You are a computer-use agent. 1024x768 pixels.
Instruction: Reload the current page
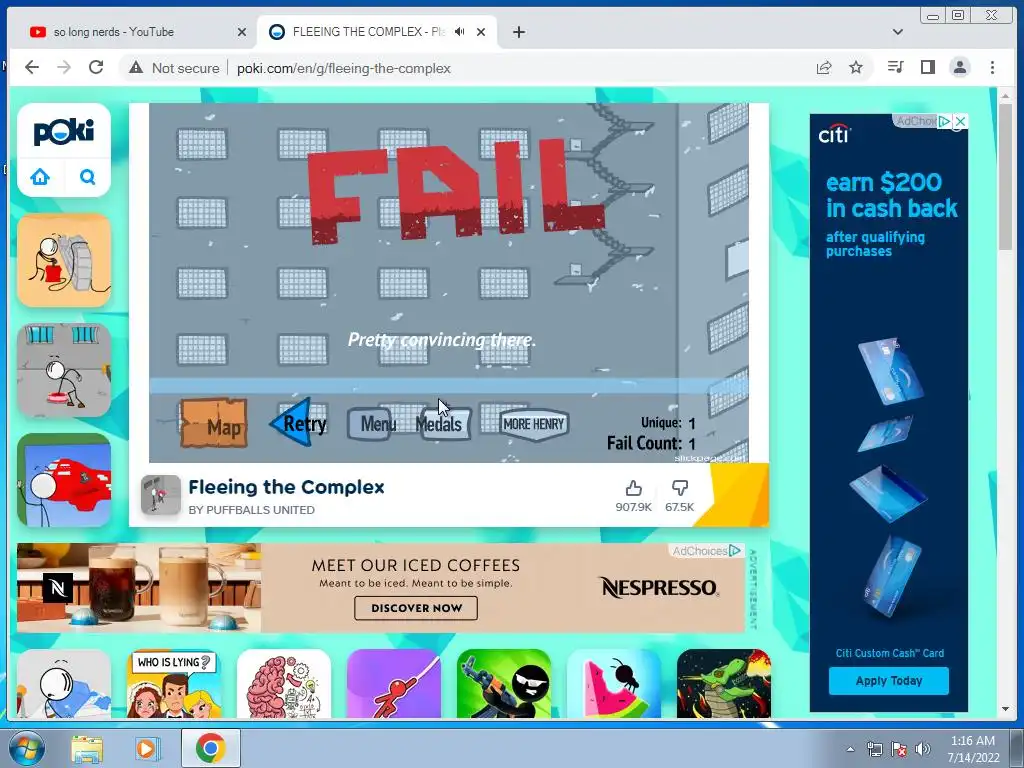pyautogui.click(x=96, y=67)
